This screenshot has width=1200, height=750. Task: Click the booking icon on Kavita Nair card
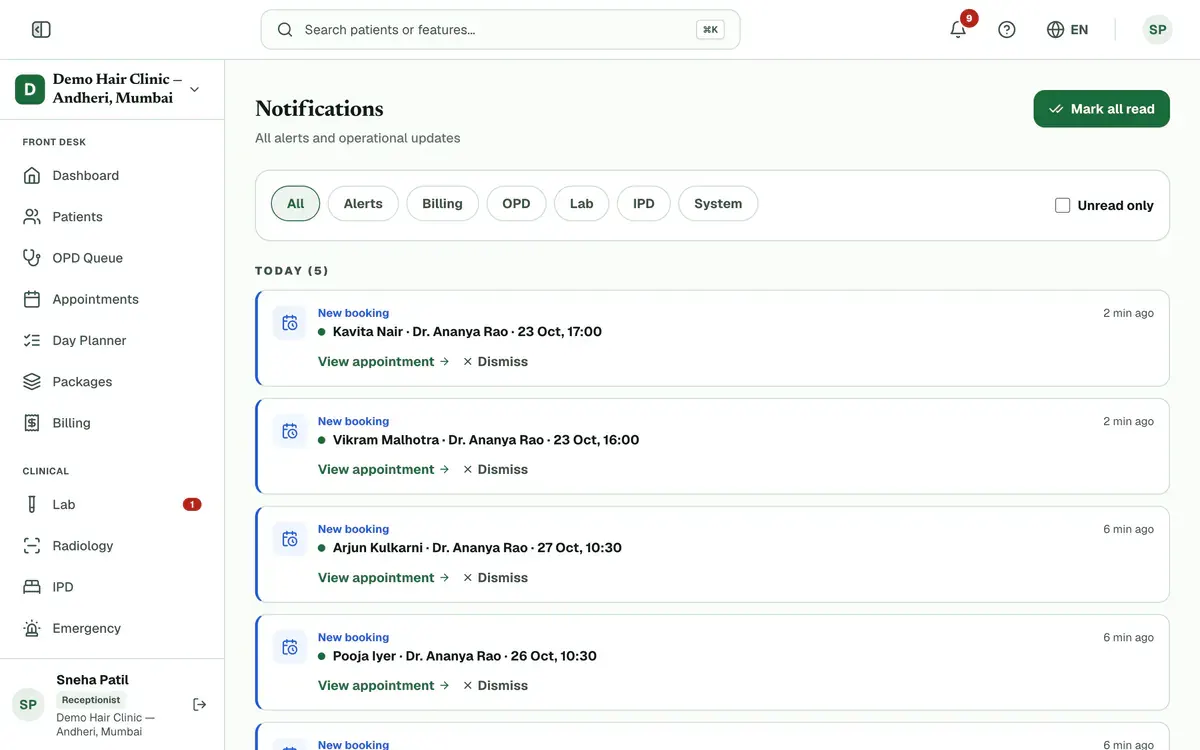pos(290,323)
